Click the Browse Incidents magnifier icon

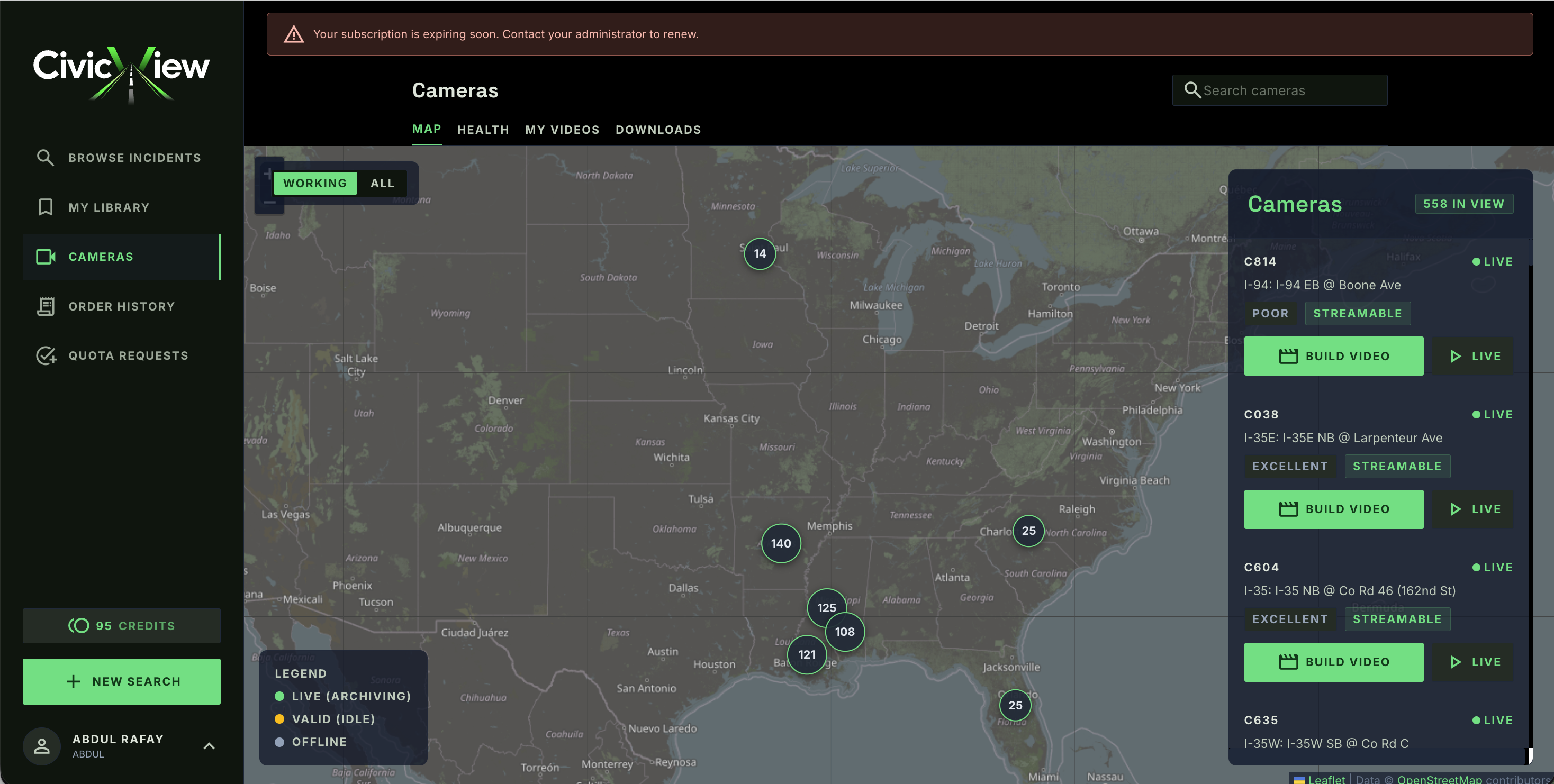point(45,158)
